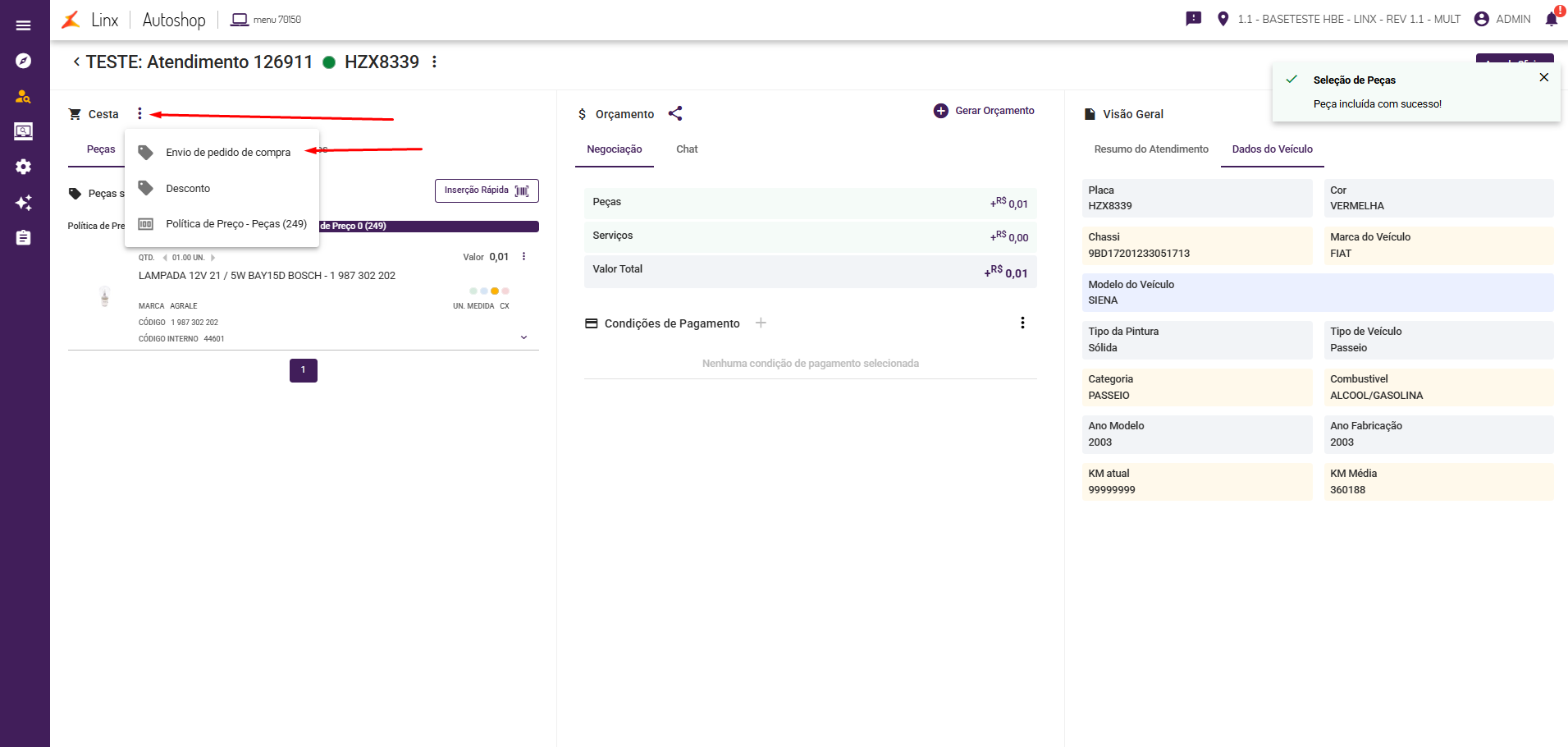Click Gerar Orçamento button

tap(984, 111)
